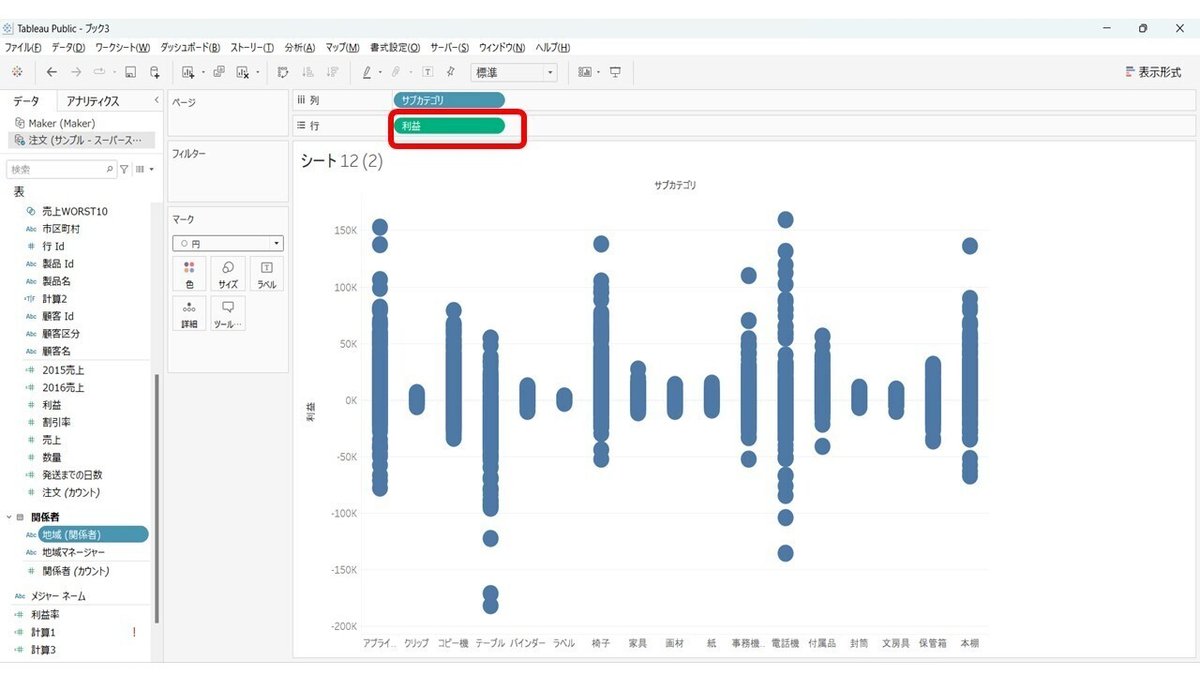Collapse the 関係者 table group
The width and height of the screenshot is (1200, 675).
tap(10, 517)
